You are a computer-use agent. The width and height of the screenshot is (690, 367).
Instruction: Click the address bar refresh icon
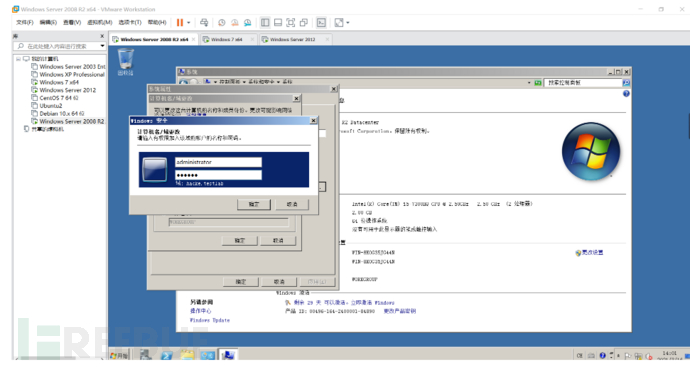(x=538, y=83)
